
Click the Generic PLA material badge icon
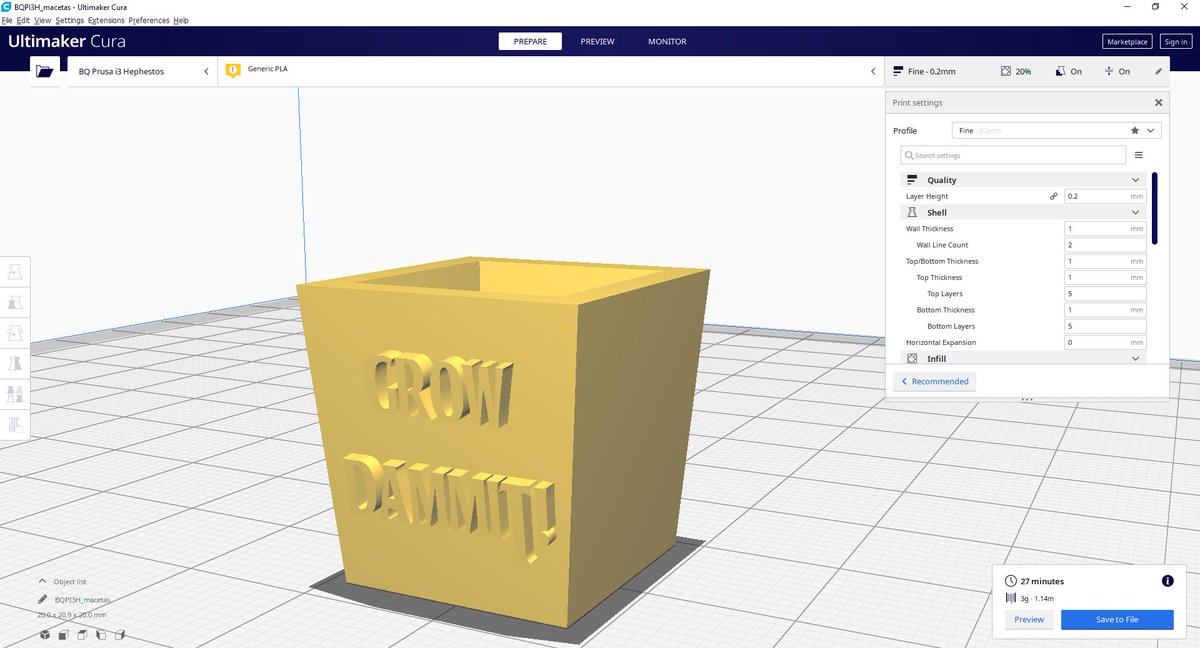[233, 70]
